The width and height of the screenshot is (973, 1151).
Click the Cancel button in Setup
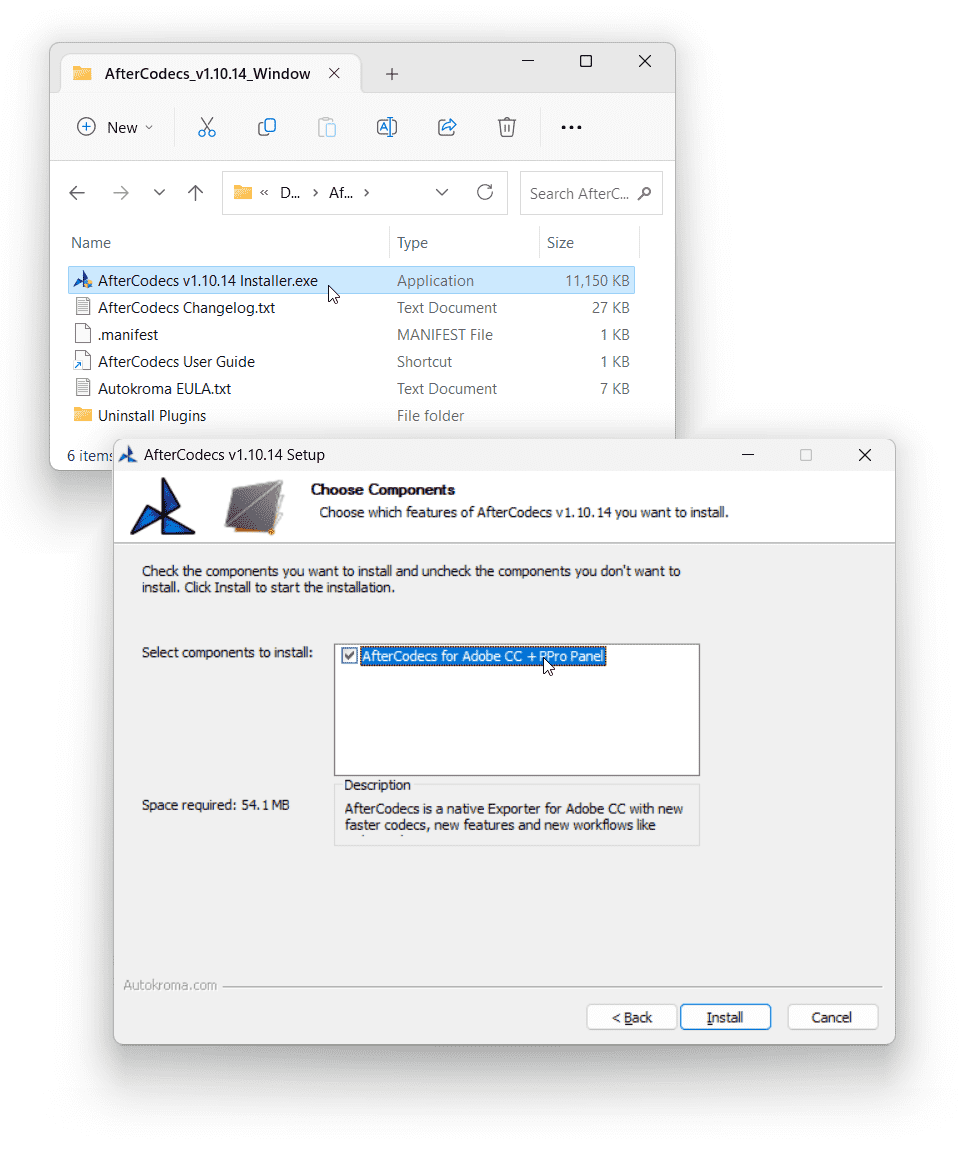(x=832, y=1017)
